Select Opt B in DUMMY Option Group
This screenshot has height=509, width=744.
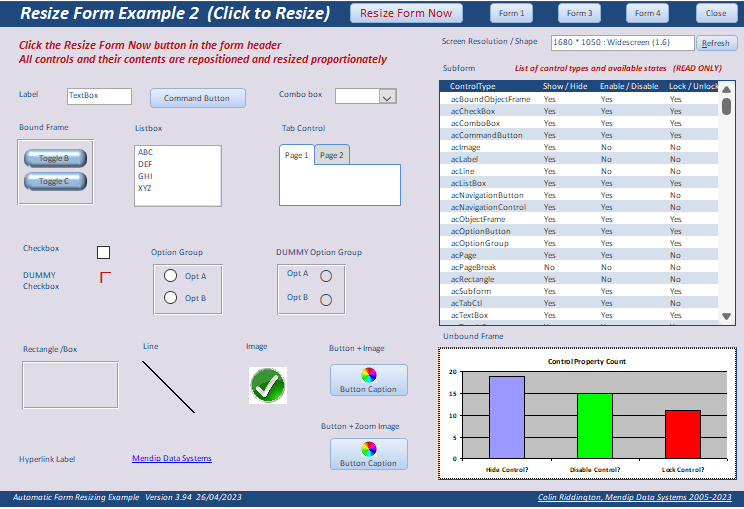[x=326, y=300]
